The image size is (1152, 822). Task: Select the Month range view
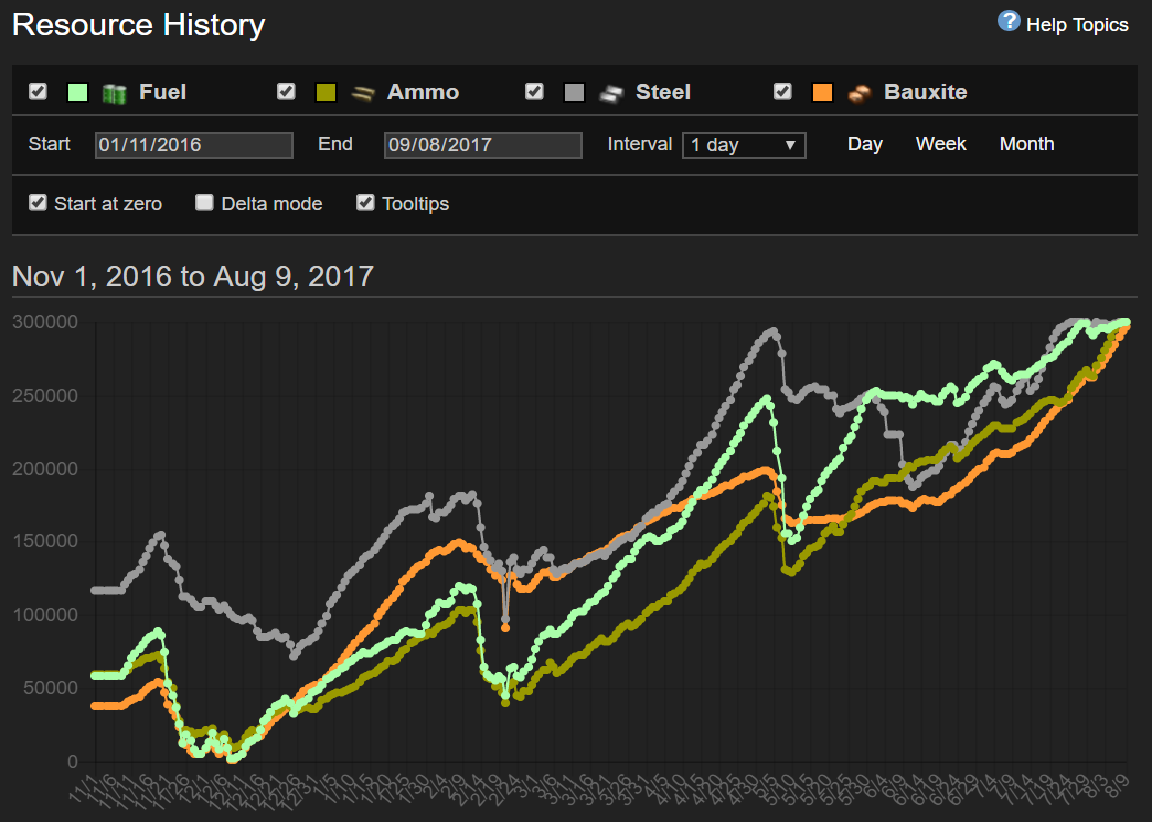1027,144
